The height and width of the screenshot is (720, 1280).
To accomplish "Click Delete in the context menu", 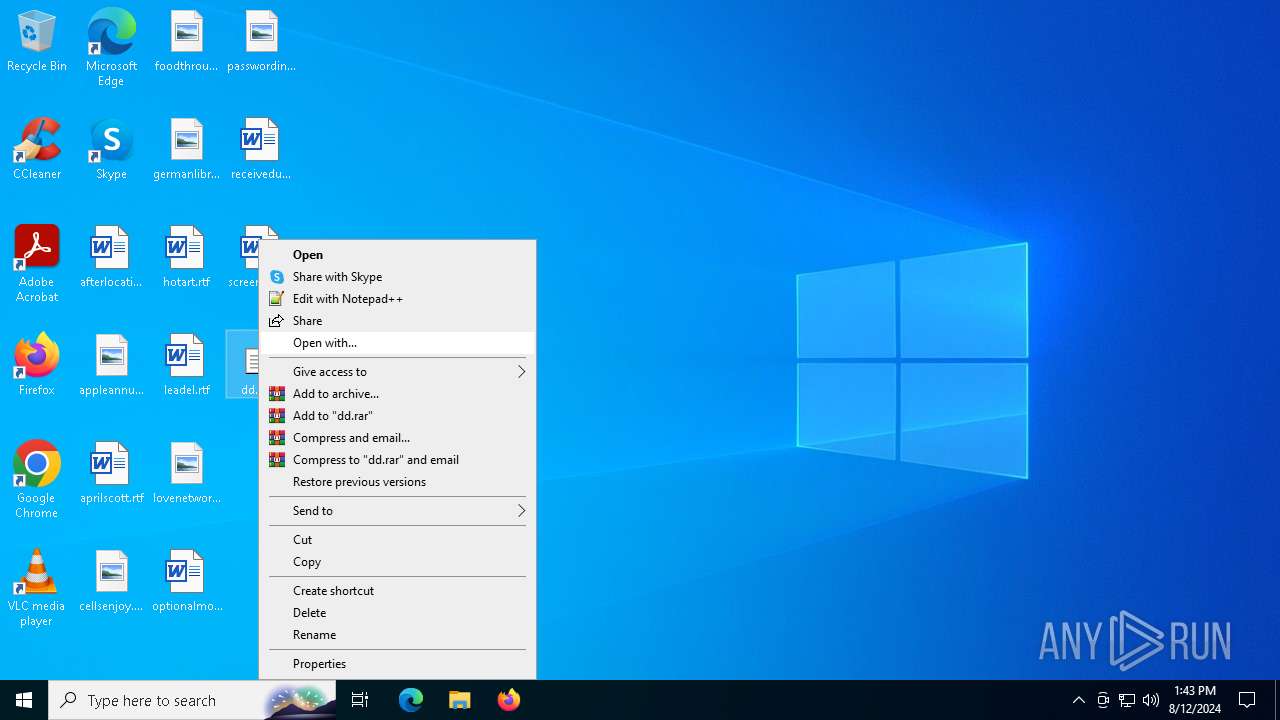I will pos(397,613).
